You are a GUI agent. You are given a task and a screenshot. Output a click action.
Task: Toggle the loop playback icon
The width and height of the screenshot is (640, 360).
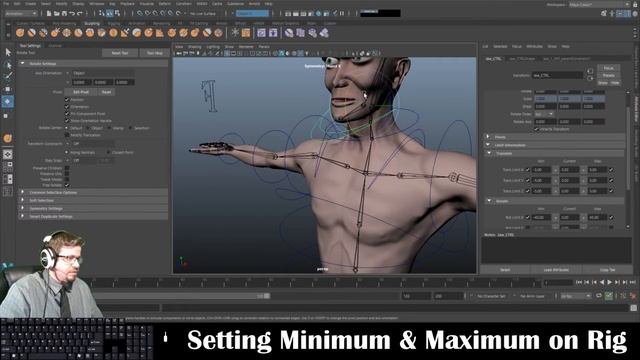point(598,296)
